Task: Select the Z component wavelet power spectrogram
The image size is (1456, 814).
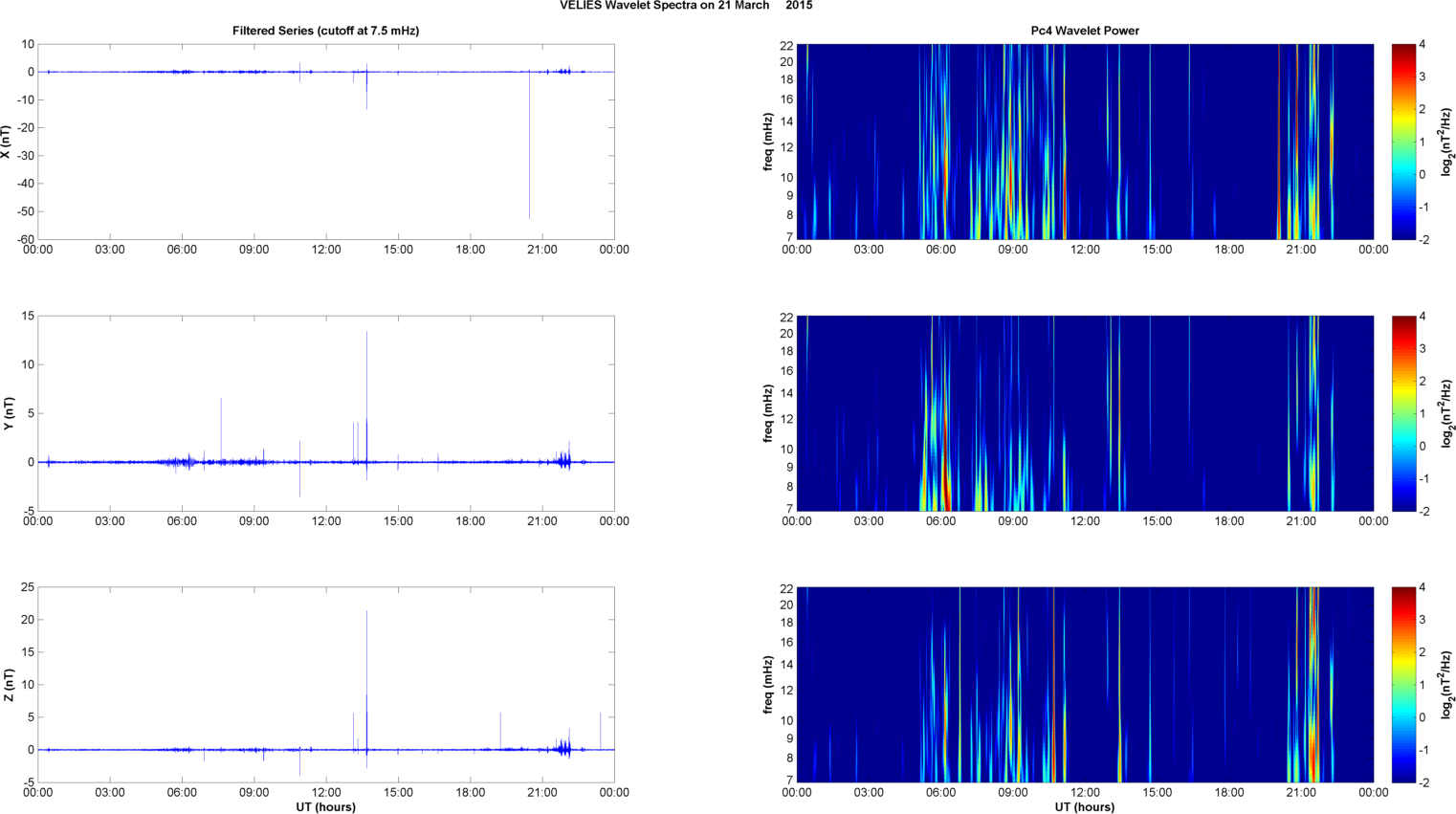Action: 1084,685
